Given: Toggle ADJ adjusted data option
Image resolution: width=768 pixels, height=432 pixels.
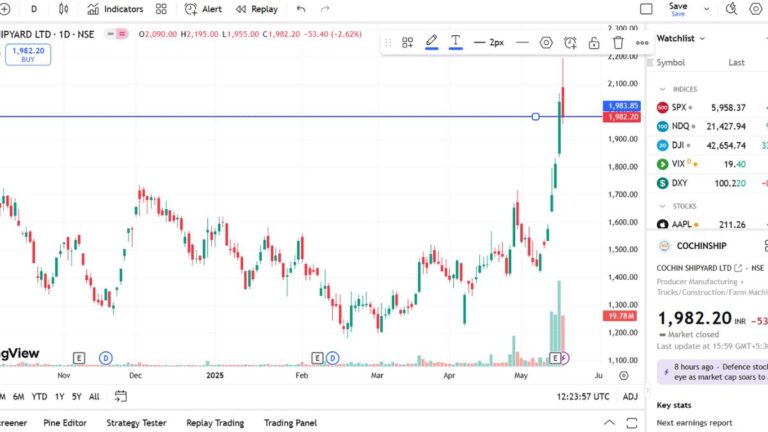Looking at the screenshot, I should [x=630, y=397].
